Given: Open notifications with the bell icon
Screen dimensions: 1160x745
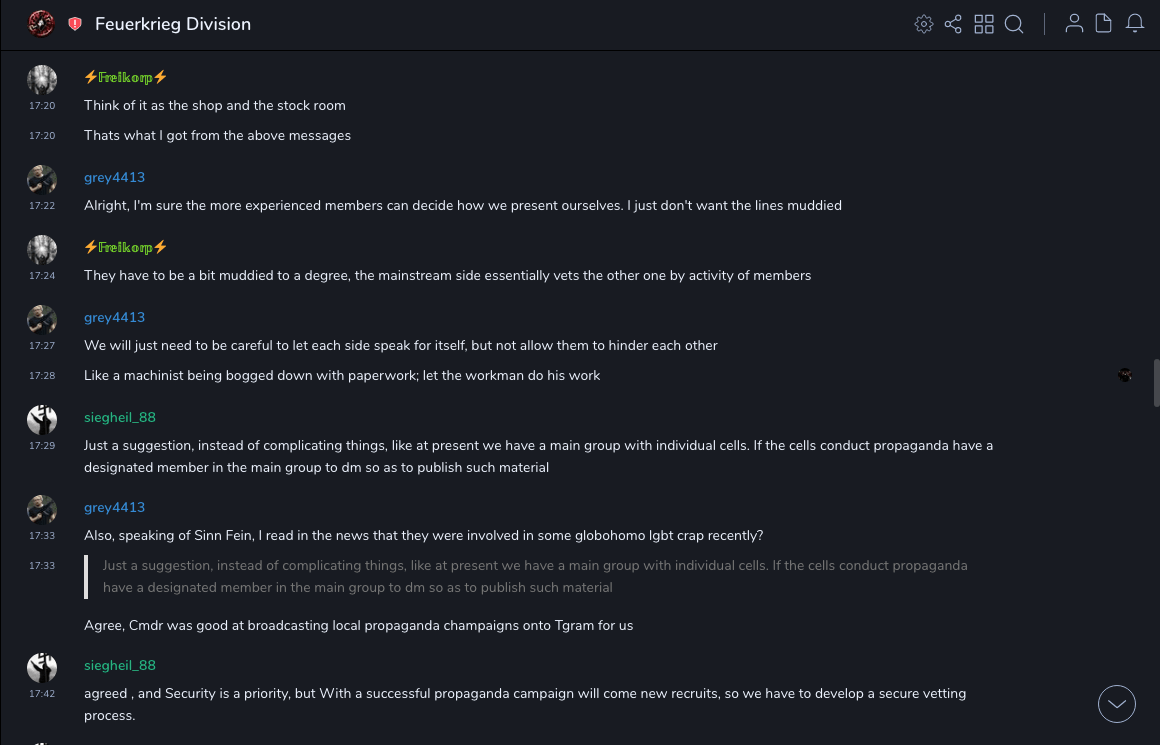Looking at the screenshot, I should [1135, 24].
